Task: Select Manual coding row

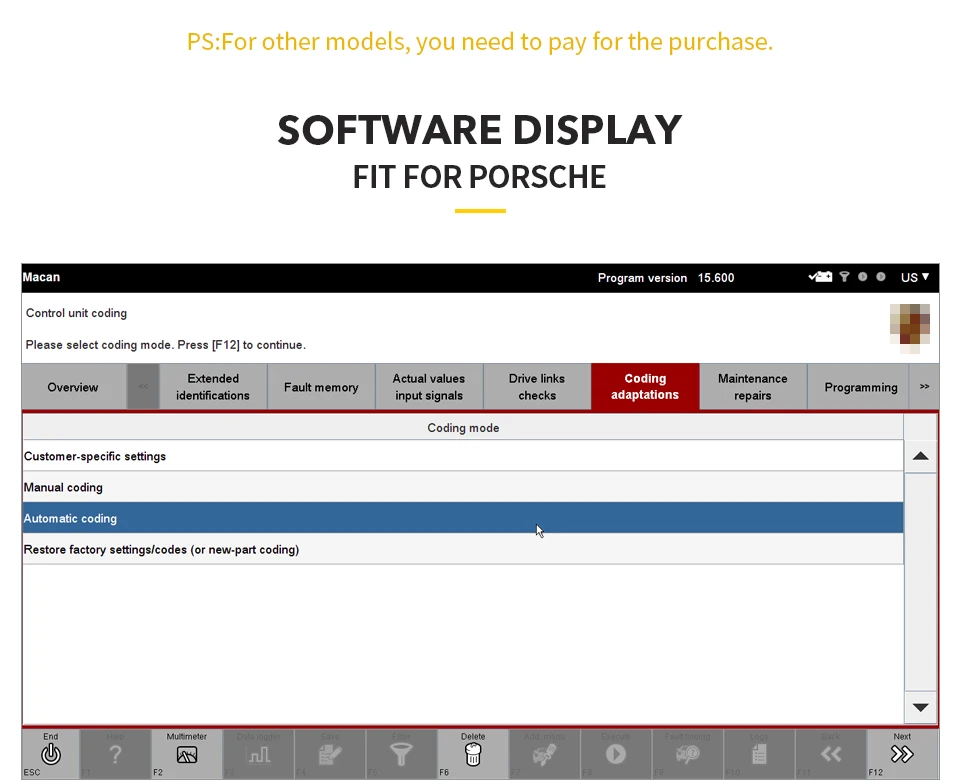Action: 463,487
